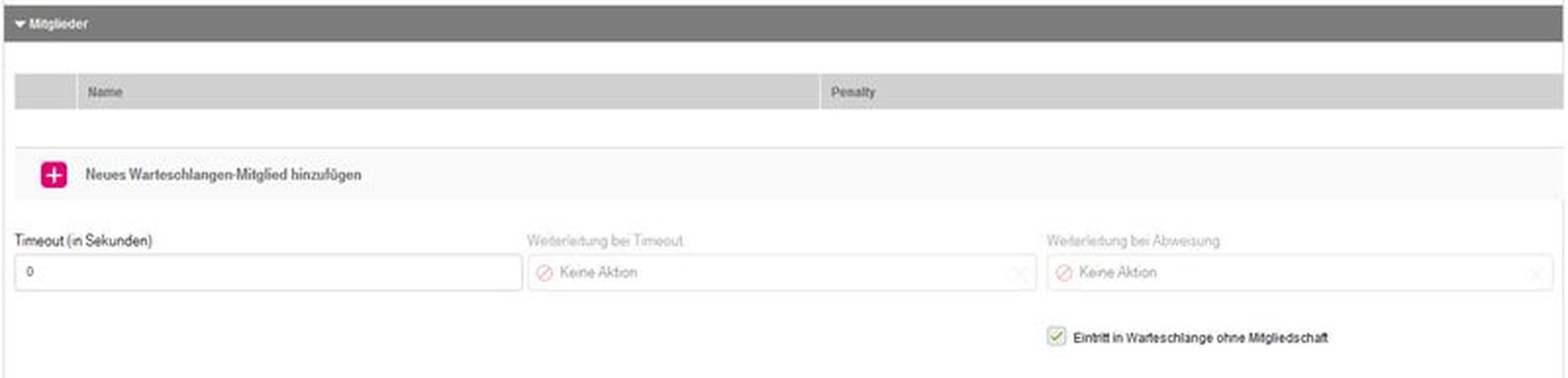Click the Mitglieder section header title
Image resolution: width=1568 pixels, height=378 pixels.
click(58, 24)
